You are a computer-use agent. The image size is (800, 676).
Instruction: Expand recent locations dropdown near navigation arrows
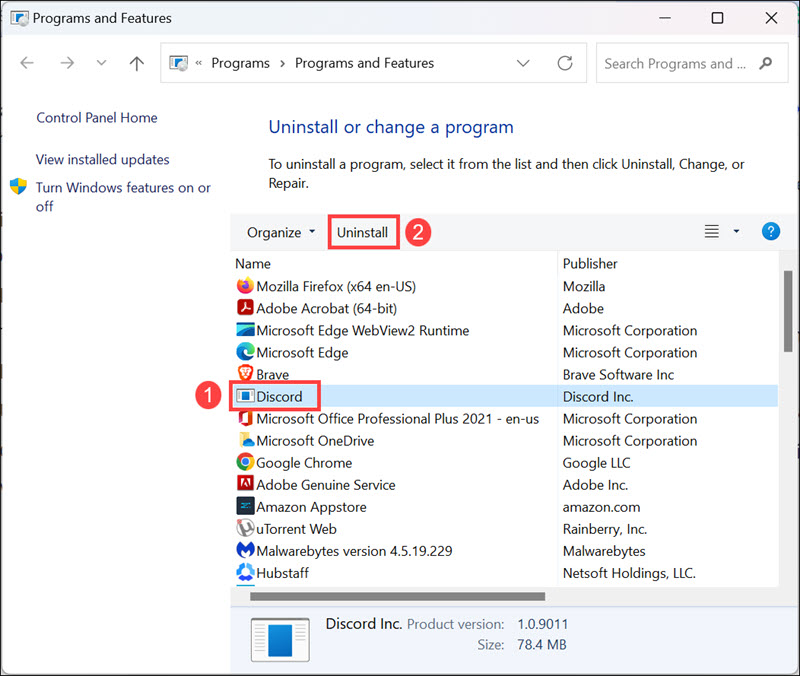point(101,63)
